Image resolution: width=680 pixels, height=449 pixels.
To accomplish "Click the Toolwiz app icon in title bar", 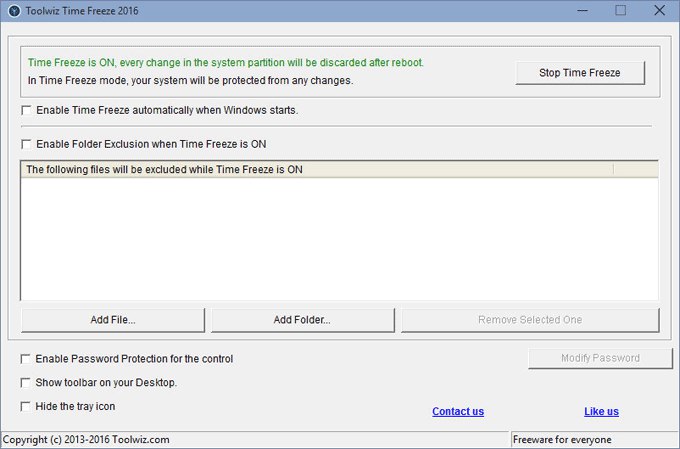I will click(x=14, y=11).
